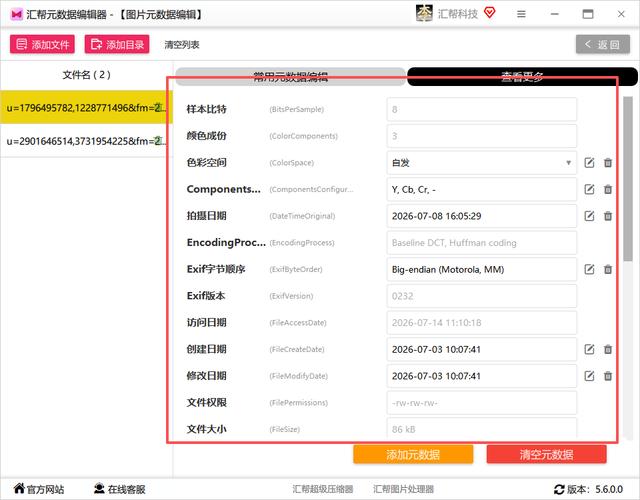
Task: Delete the 修改日期 entry
Action: tap(608, 376)
